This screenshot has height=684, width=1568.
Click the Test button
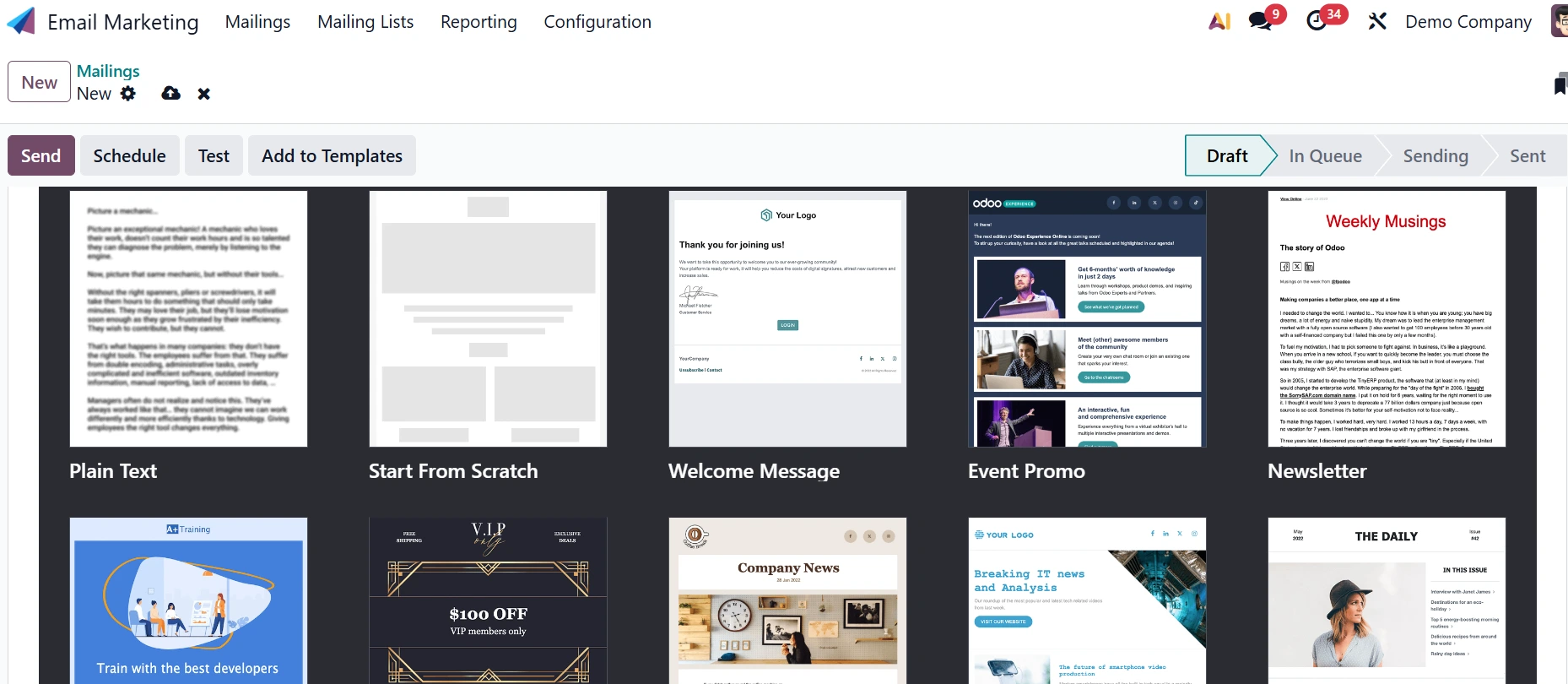(214, 155)
